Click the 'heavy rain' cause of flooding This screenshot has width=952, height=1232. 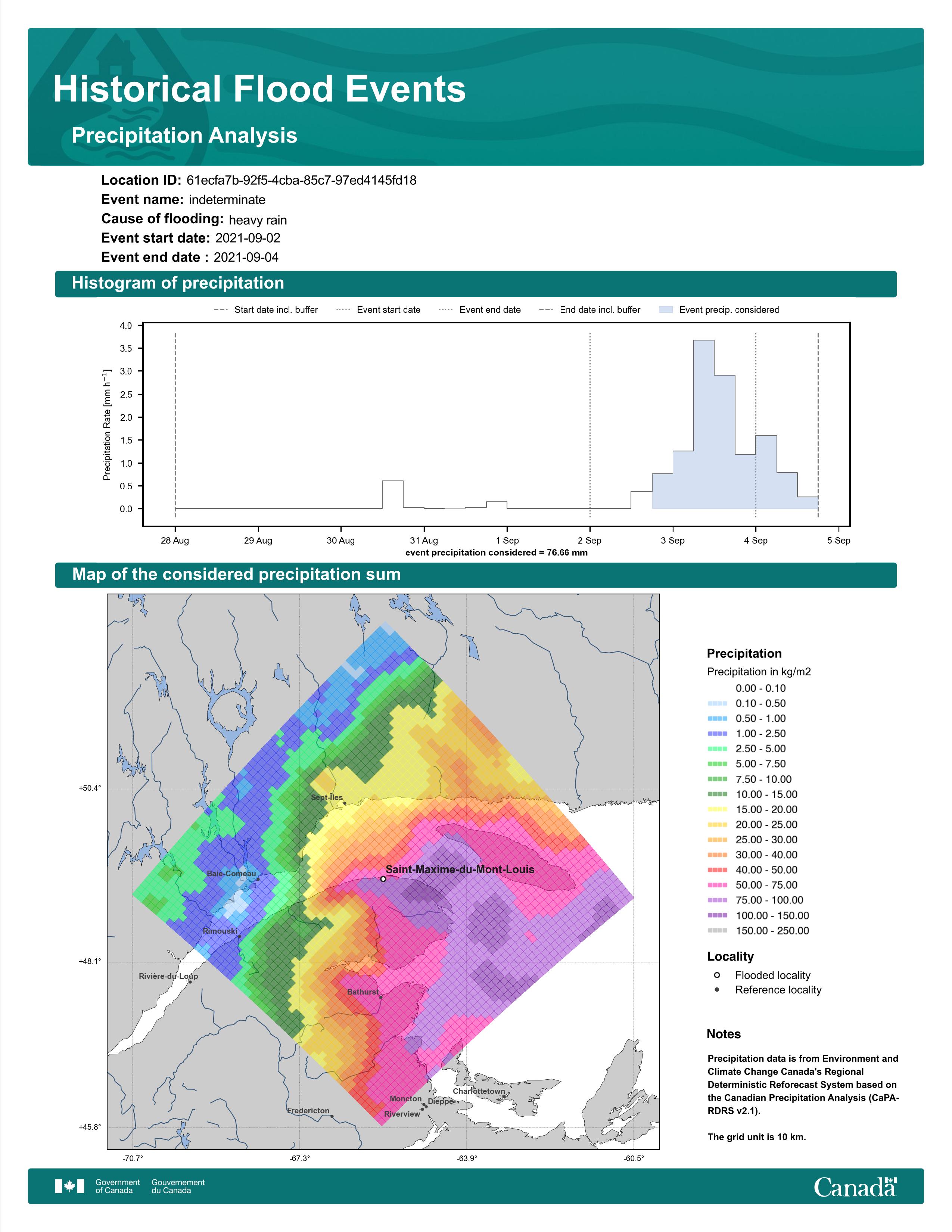pyautogui.click(x=258, y=220)
